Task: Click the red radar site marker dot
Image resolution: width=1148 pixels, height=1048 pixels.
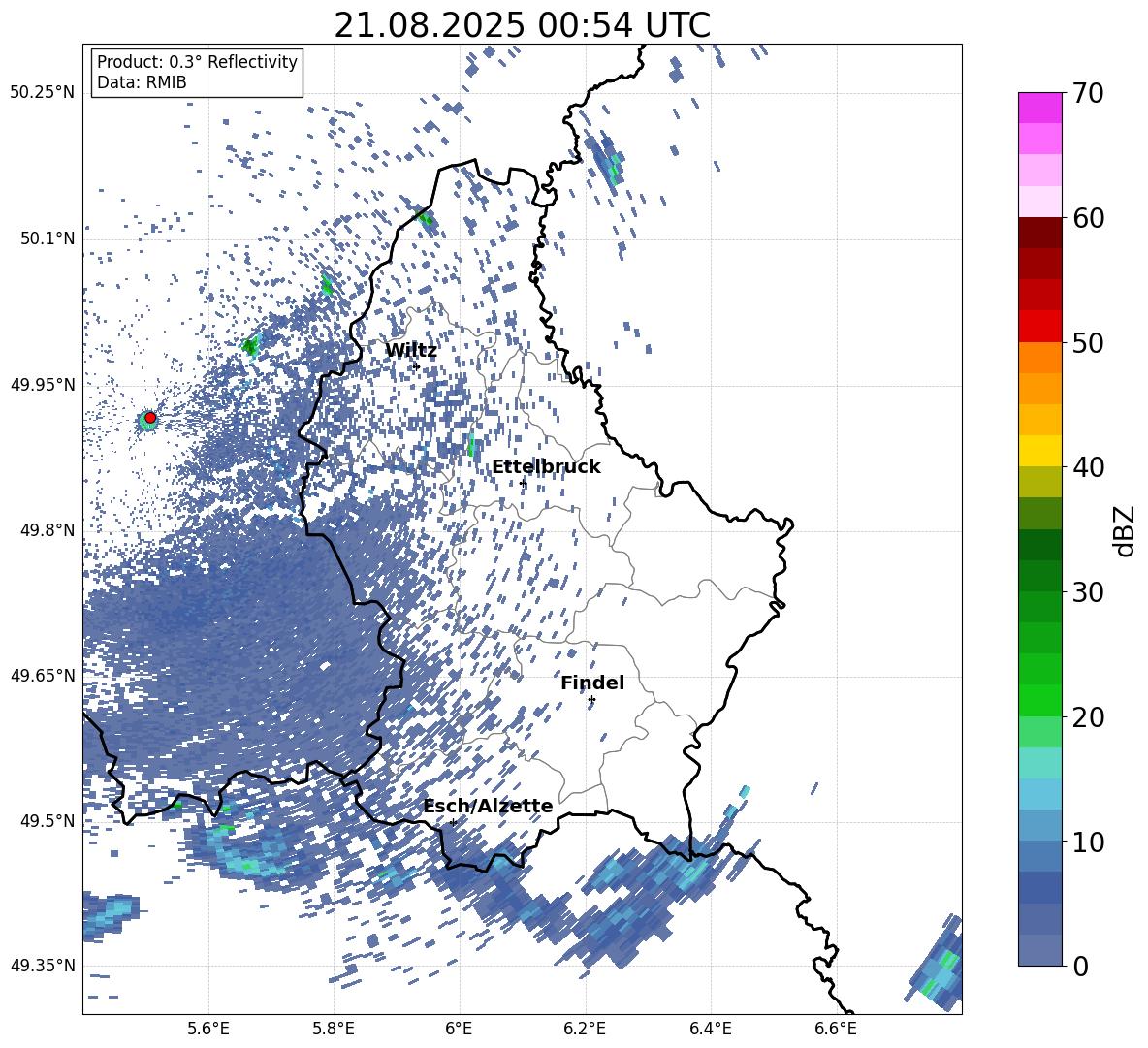Action: (150, 418)
